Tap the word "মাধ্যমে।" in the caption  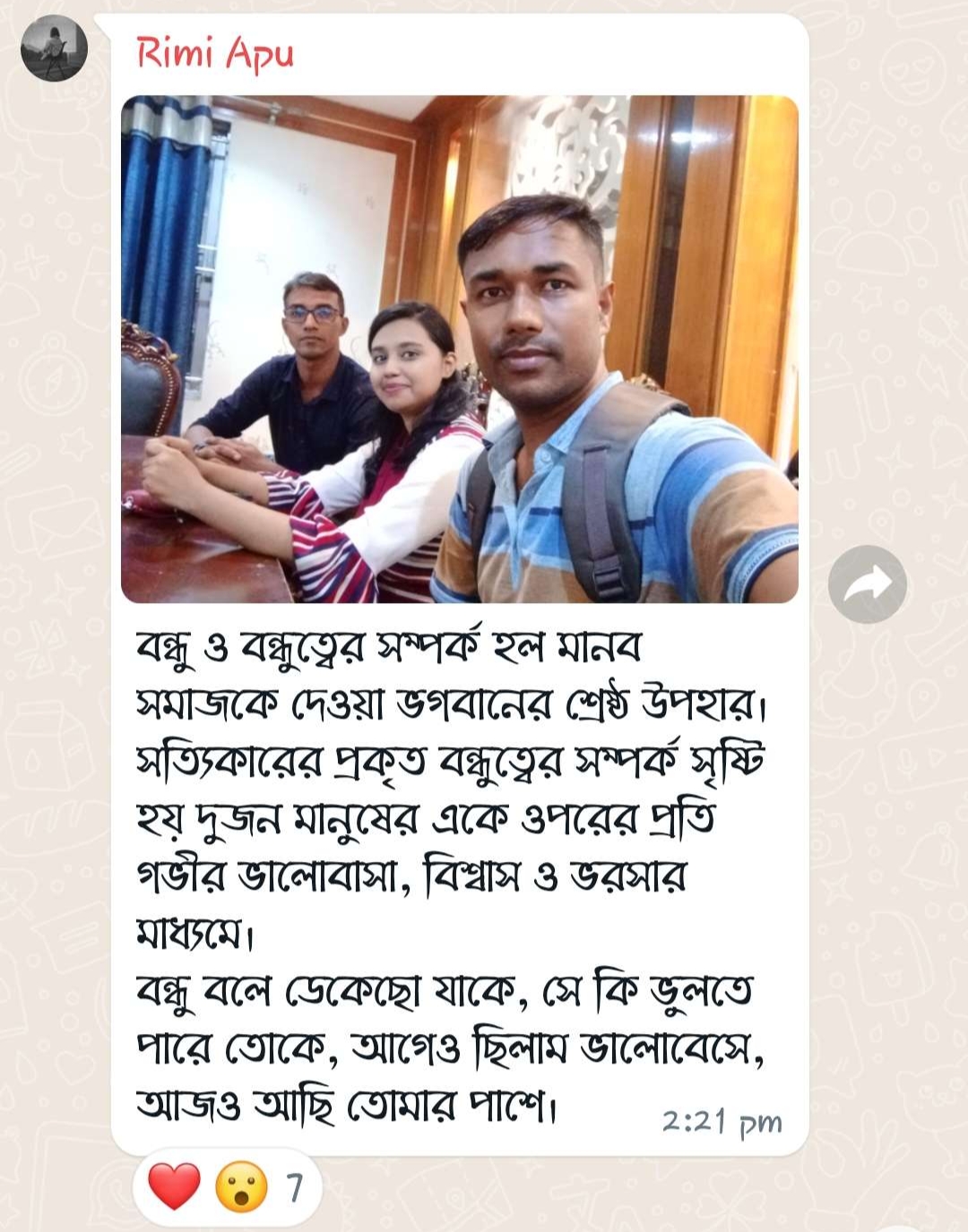(x=196, y=935)
